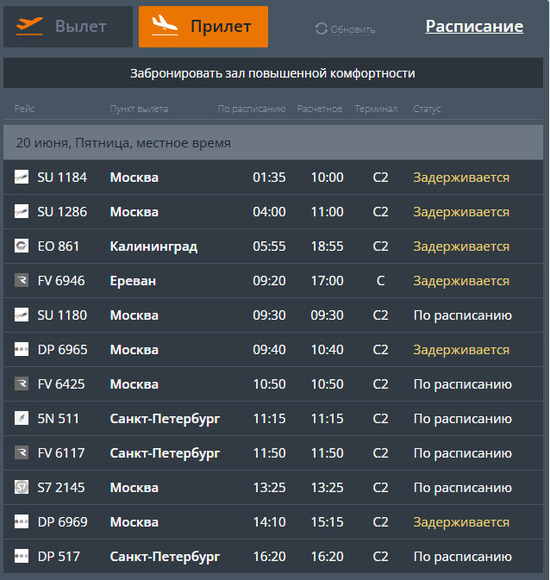Switch to the Вылет departures tab
Screen dimensions: 550x580
tap(68, 27)
